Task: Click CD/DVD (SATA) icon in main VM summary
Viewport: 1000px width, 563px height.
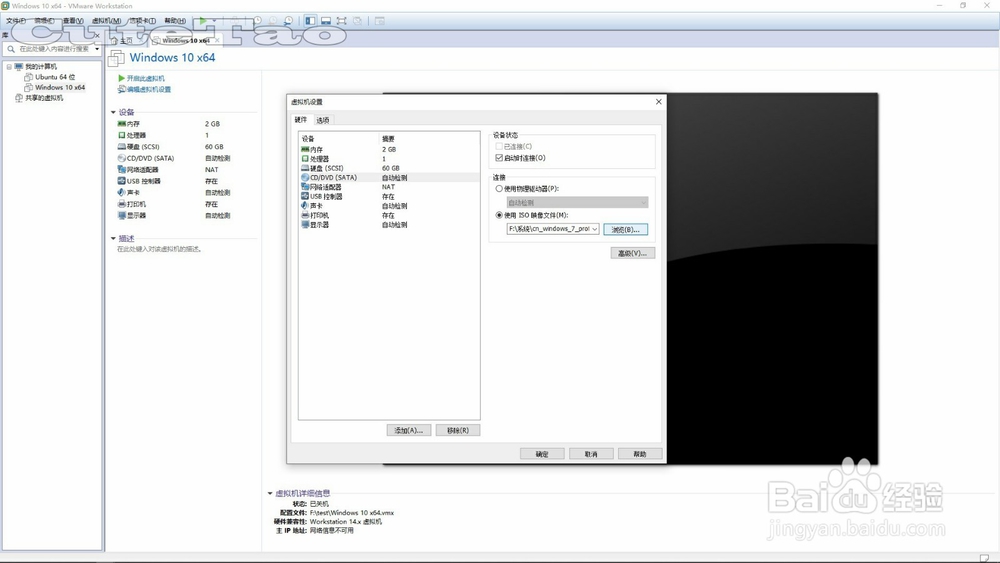Action: pos(121,158)
